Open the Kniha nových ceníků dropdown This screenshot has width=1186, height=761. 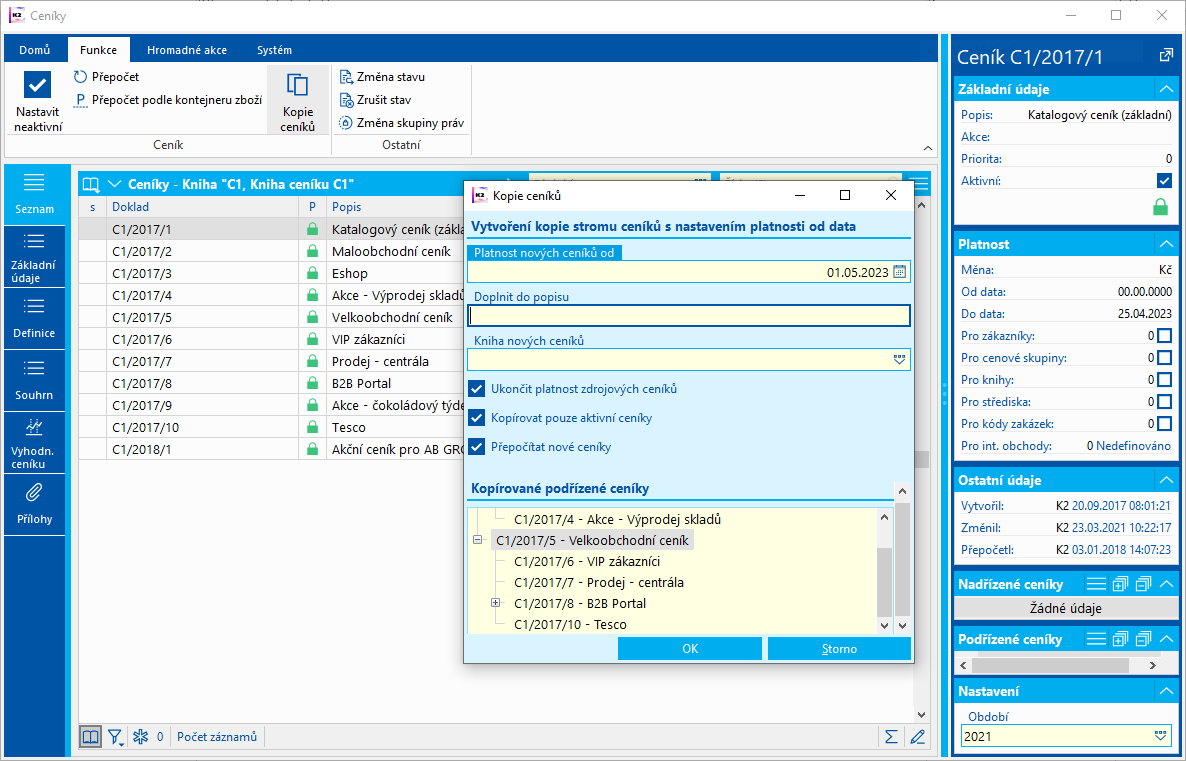(x=899, y=359)
